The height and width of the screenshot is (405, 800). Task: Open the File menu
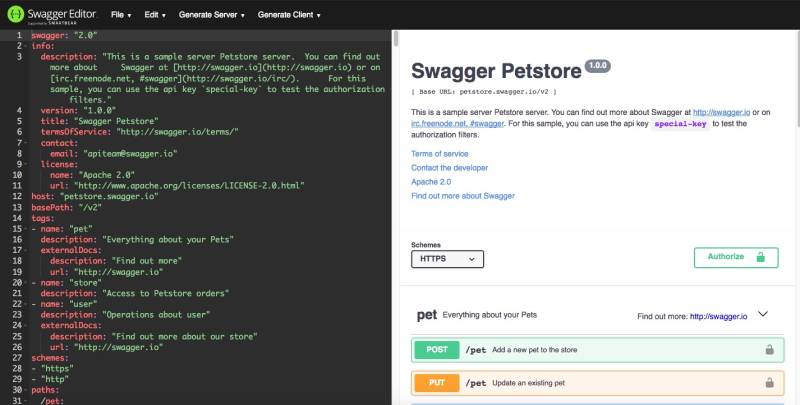(x=121, y=15)
